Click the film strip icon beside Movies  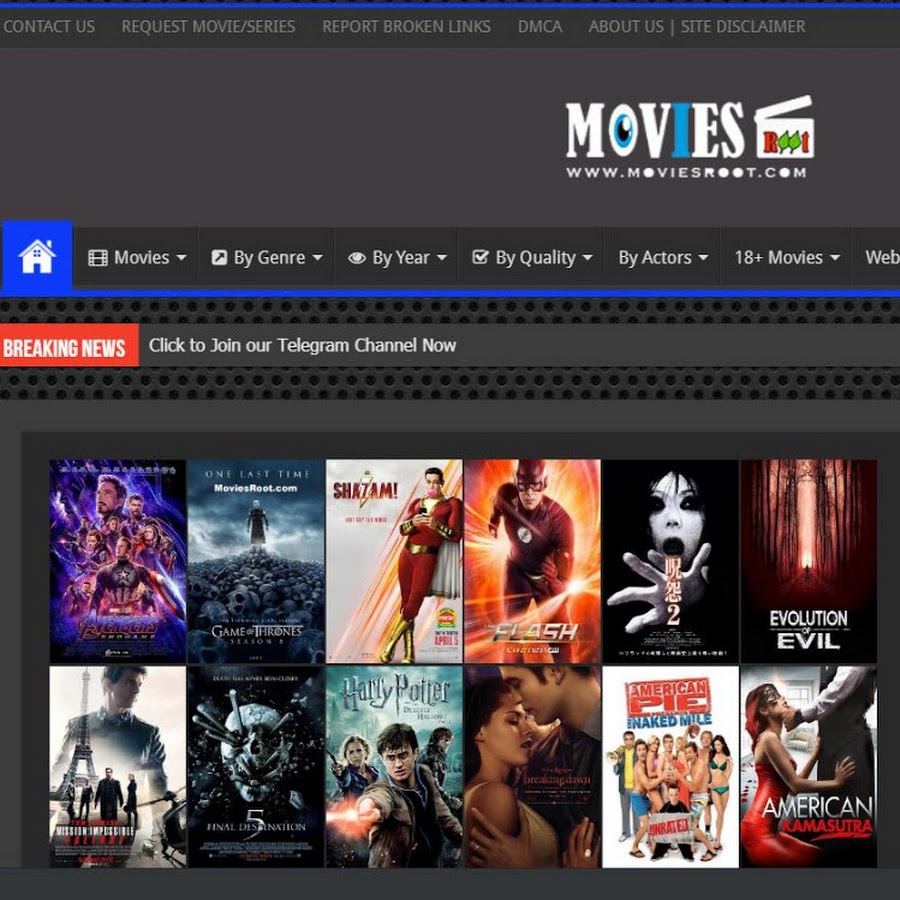point(97,258)
